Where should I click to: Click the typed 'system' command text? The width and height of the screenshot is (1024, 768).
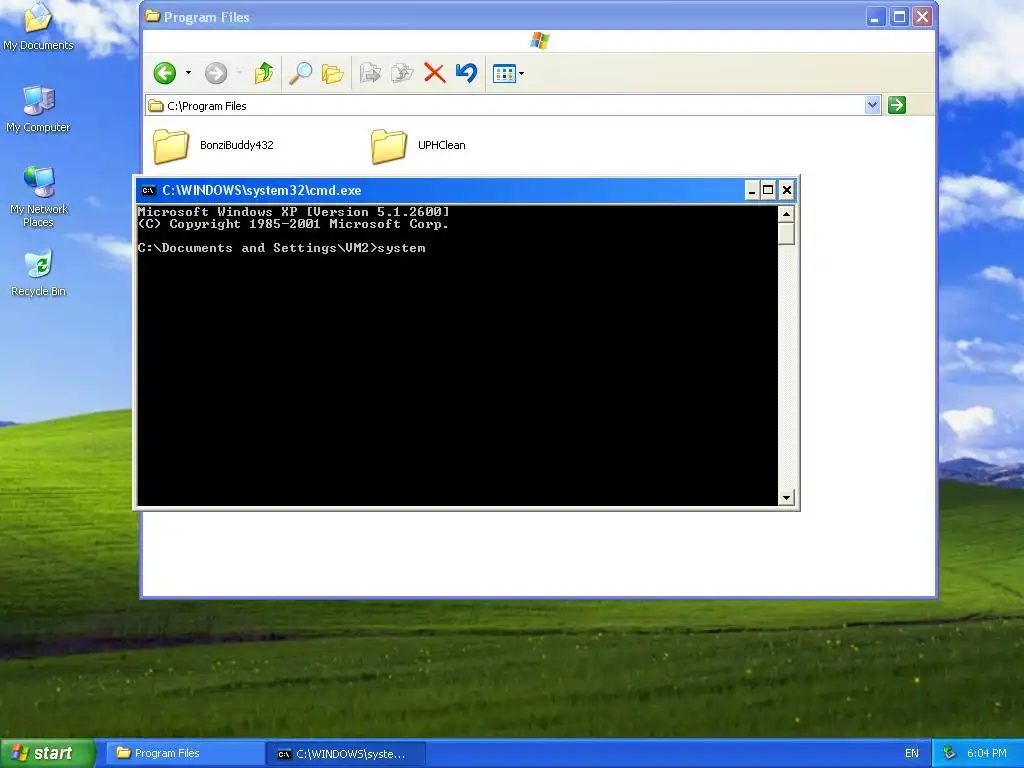pos(402,248)
